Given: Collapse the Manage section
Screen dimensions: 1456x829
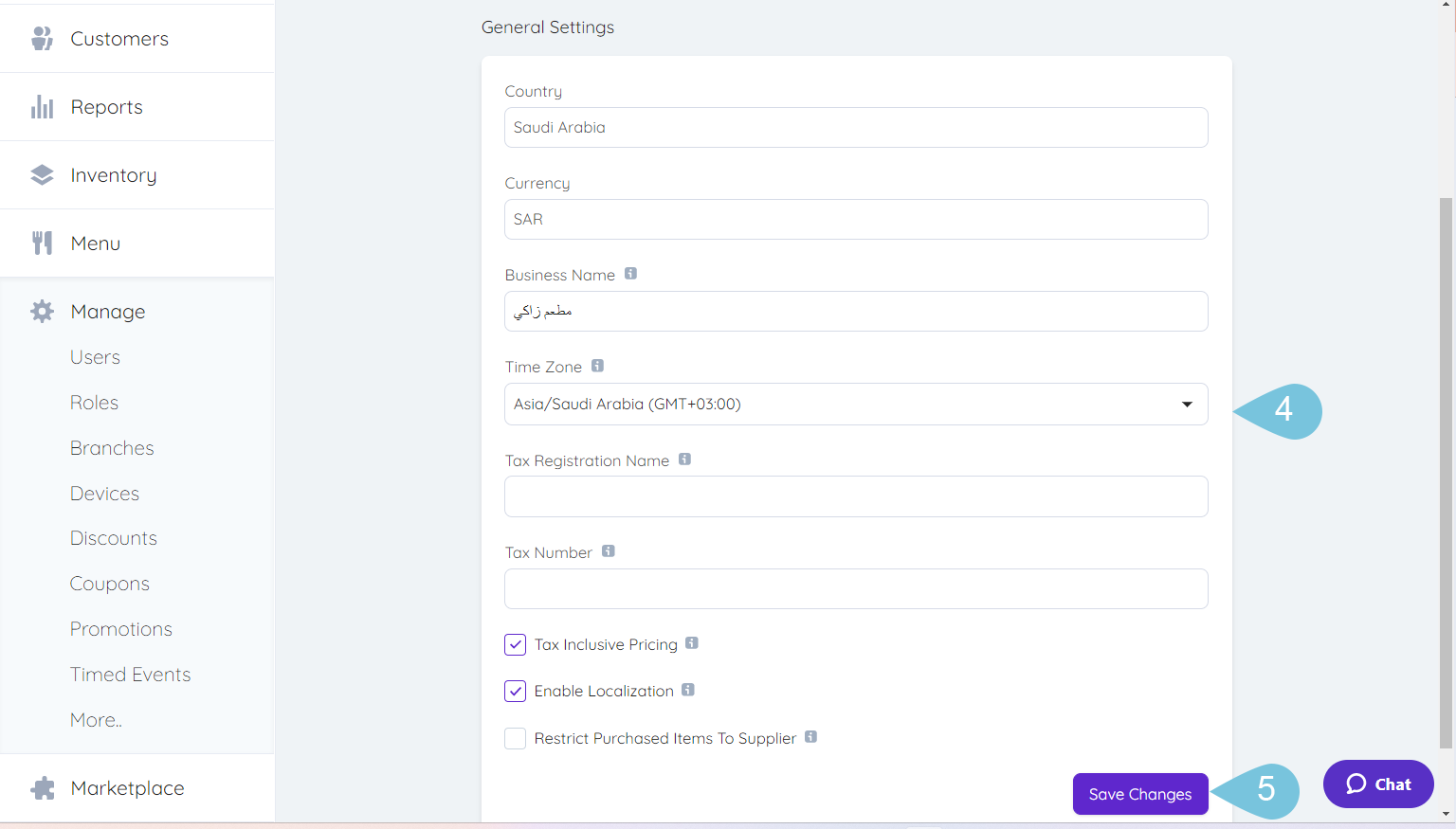Looking at the screenshot, I should point(137,312).
